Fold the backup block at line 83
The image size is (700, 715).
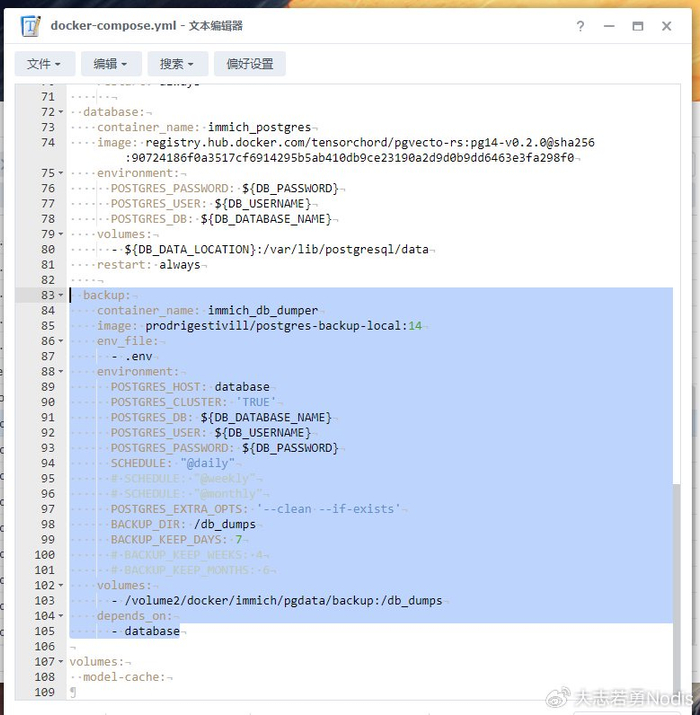point(61,296)
